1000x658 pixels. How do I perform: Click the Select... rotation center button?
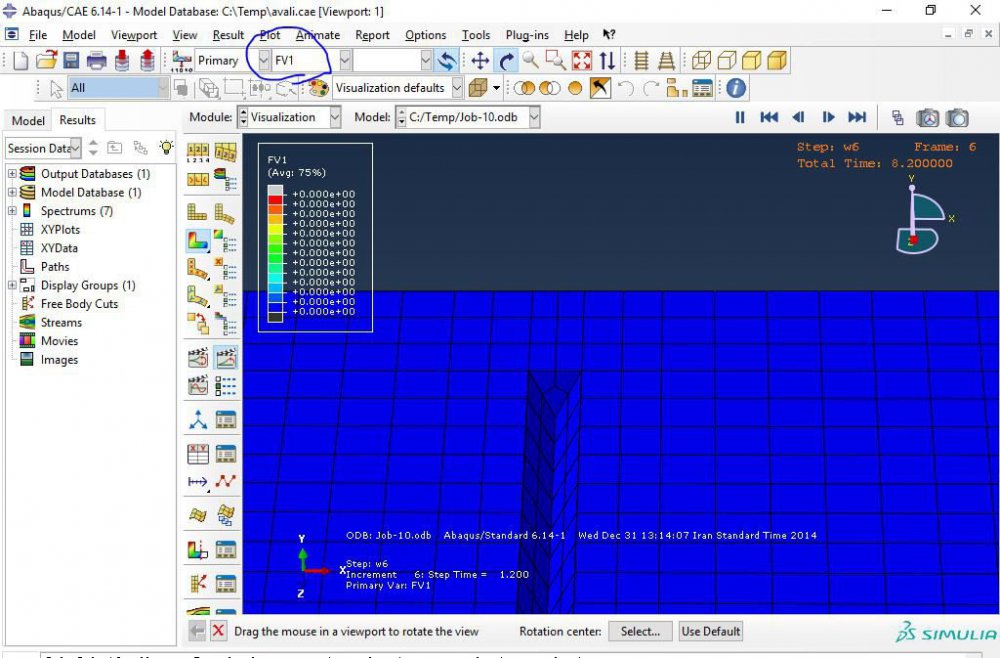point(640,631)
